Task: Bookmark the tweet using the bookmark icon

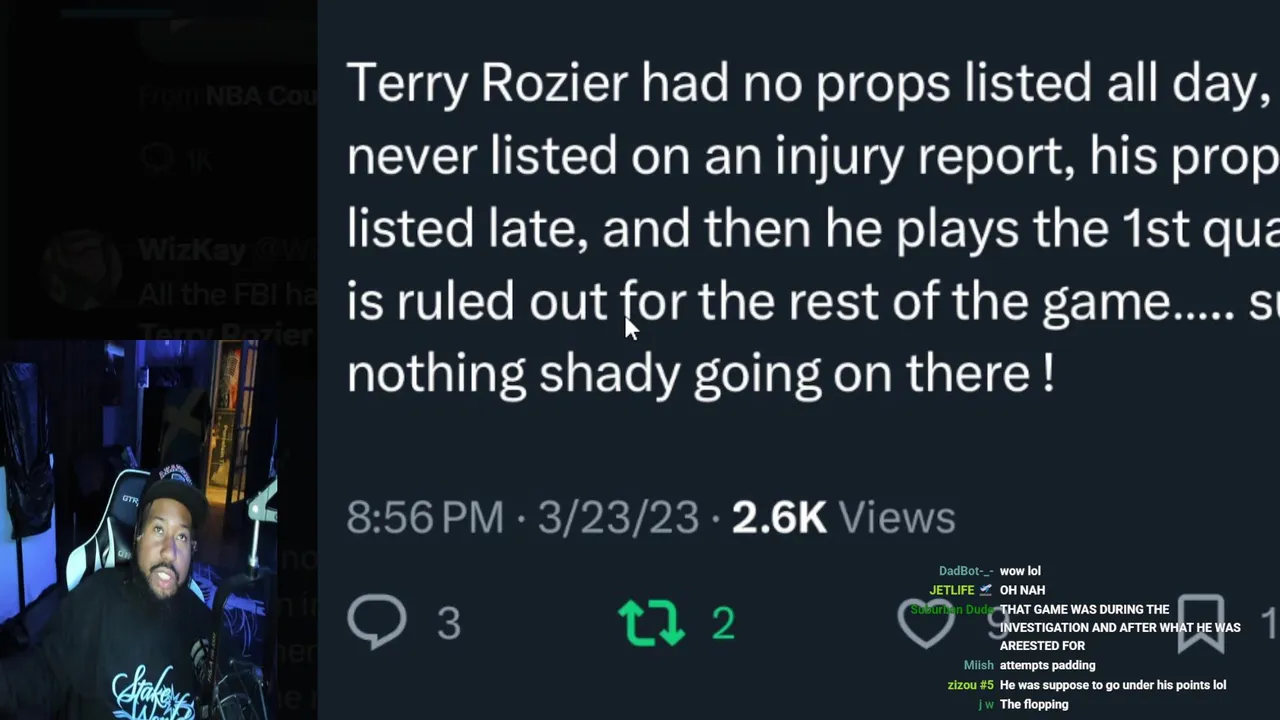Action: tap(1200, 622)
